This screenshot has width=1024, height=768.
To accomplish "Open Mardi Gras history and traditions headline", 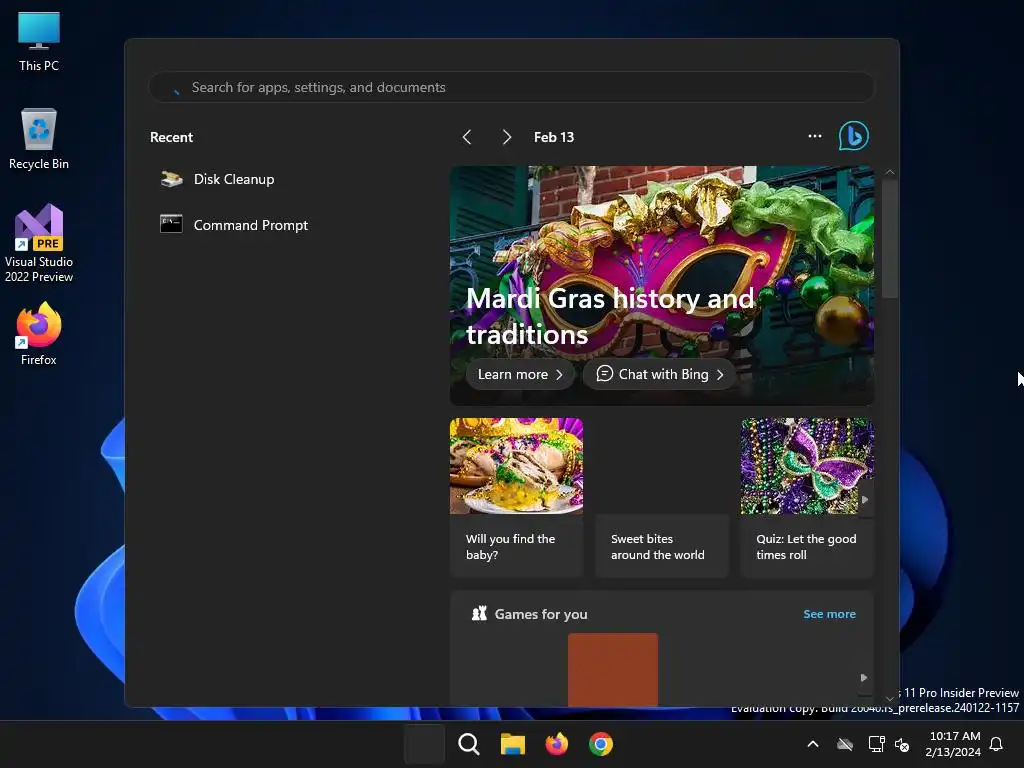I will pyautogui.click(x=610, y=316).
